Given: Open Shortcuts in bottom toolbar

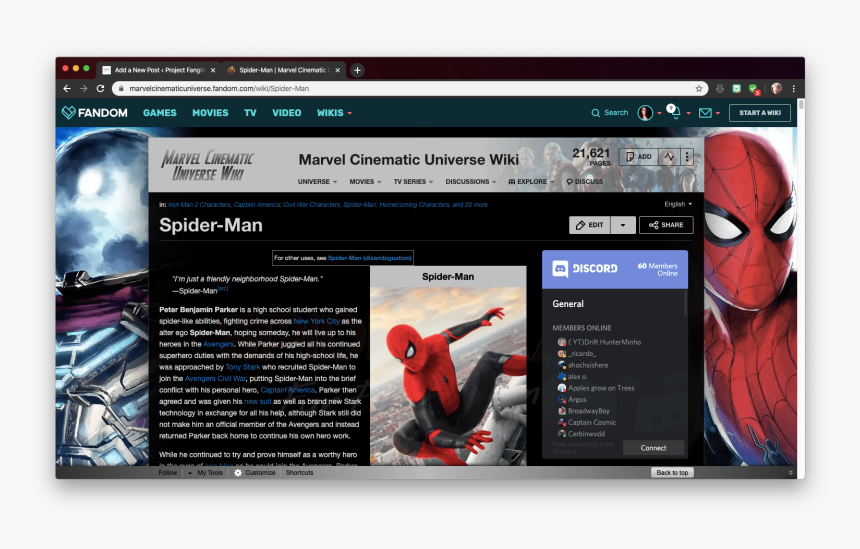Looking at the screenshot, I should point(299,473).
